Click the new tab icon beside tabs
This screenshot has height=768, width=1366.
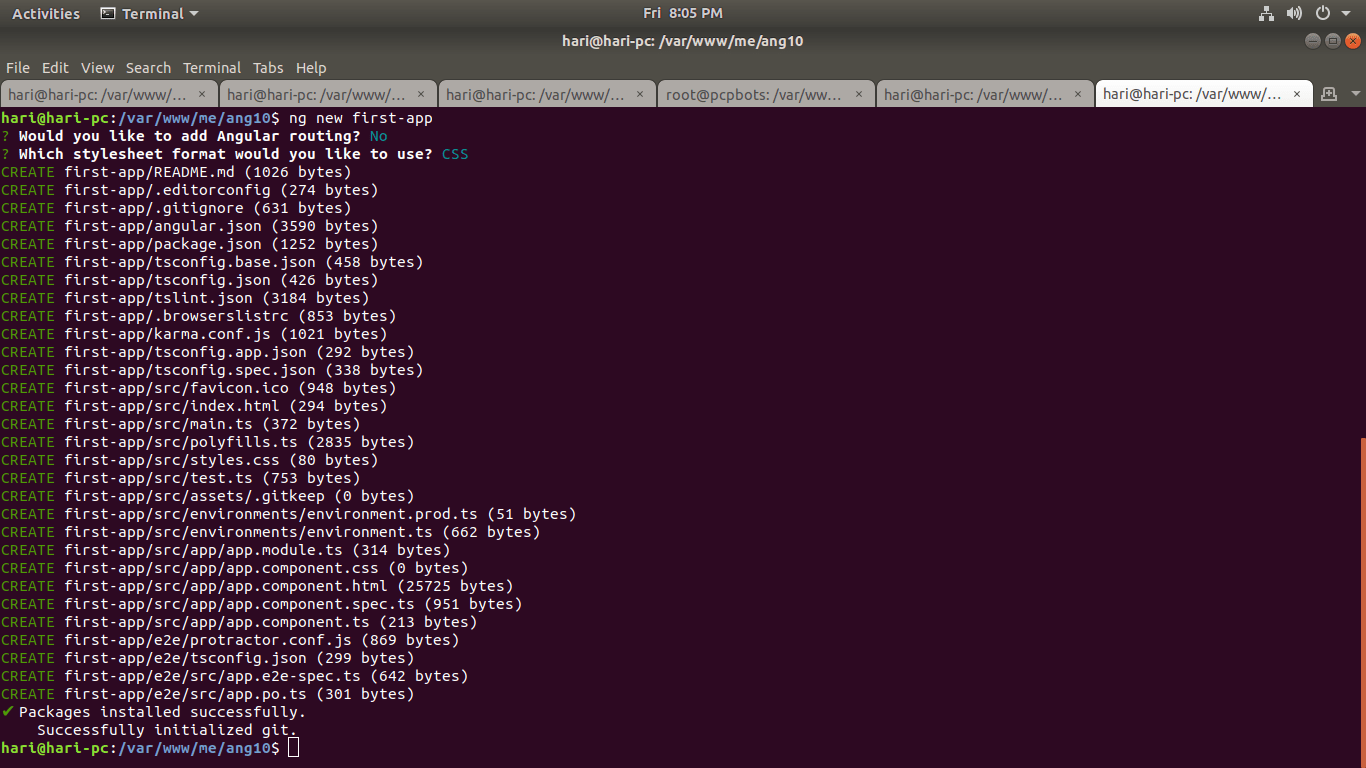pos(1329,94)
